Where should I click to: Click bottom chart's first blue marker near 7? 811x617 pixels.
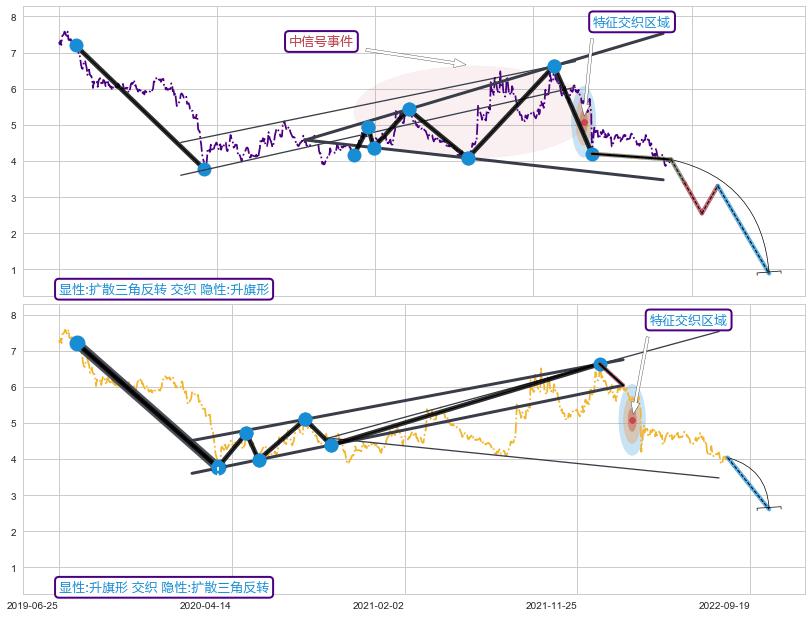coord(77,343)
